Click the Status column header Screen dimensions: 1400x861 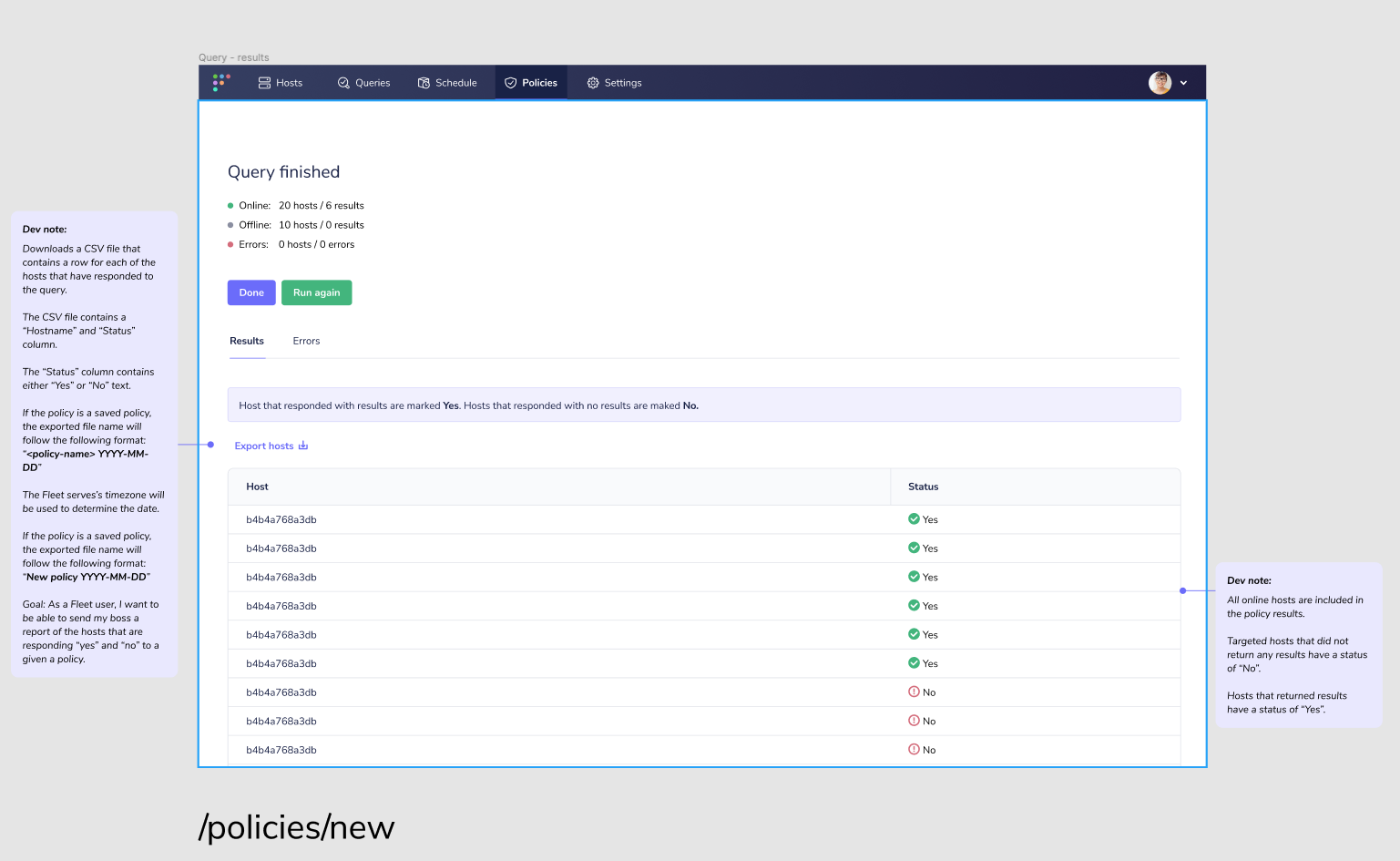(923, 486)
